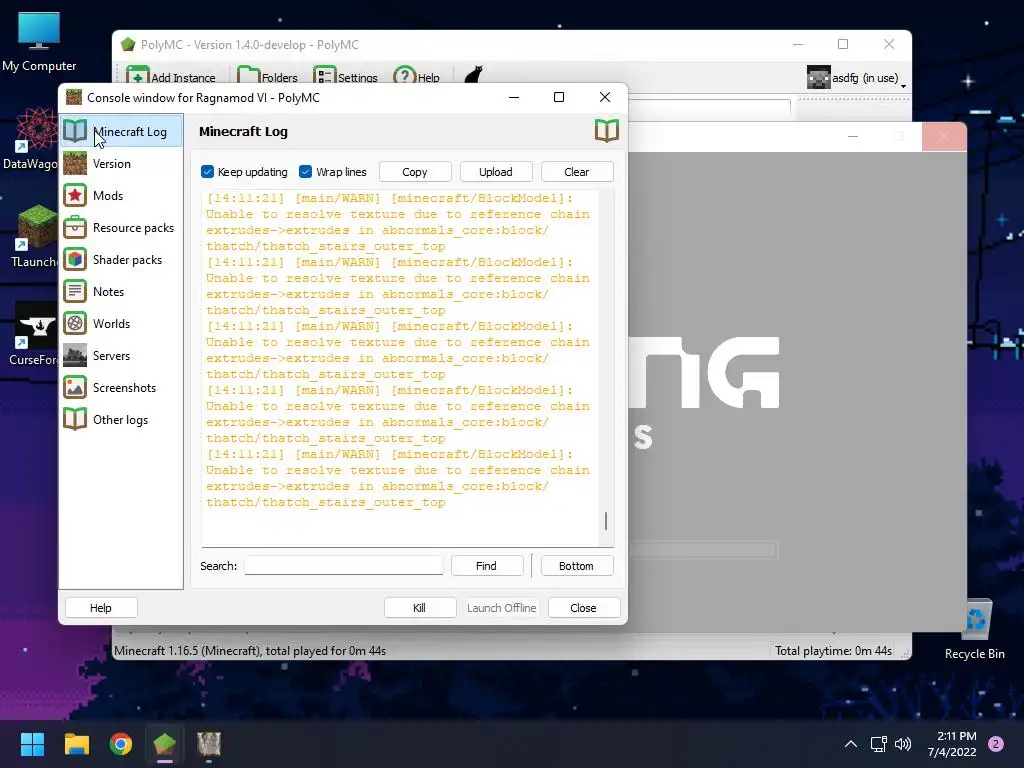Image resolution: width=1024 pixels, height=768 pixels.
Task: Click Total playtime status bar text
Action: pyautogui.click(x=833, y=650)
